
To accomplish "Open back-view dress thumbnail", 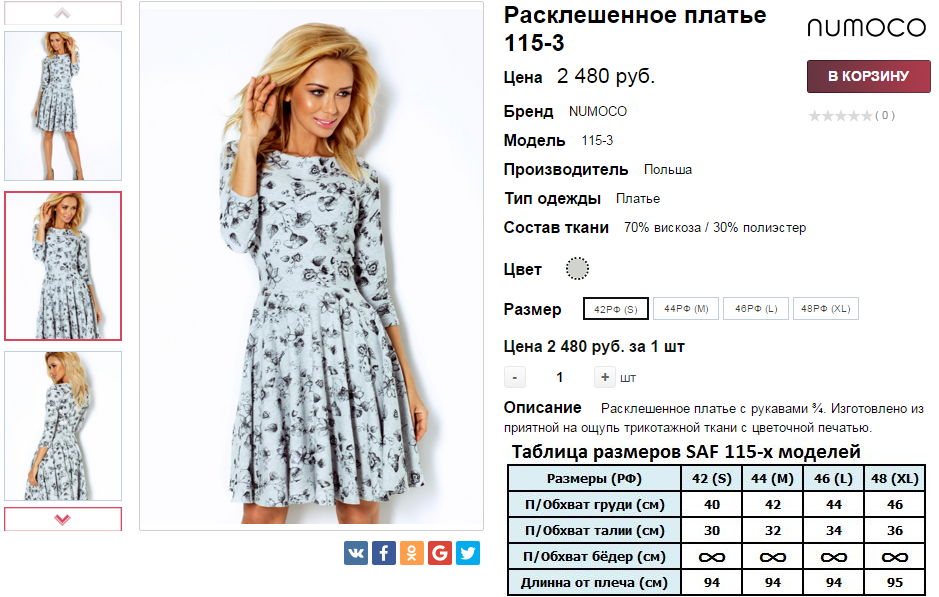I will [x=63, y=426].
